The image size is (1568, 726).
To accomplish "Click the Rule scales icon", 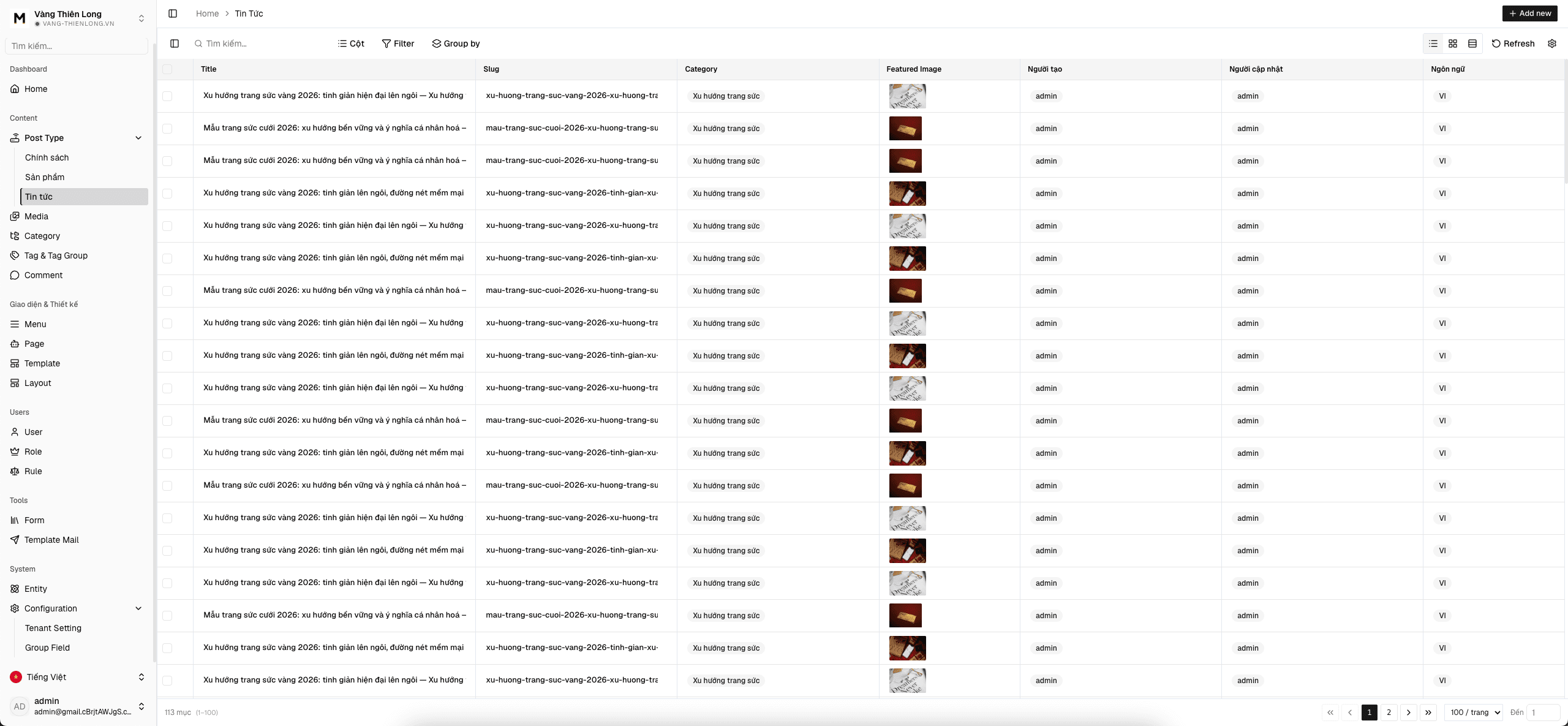I will (x=15, y=471).
